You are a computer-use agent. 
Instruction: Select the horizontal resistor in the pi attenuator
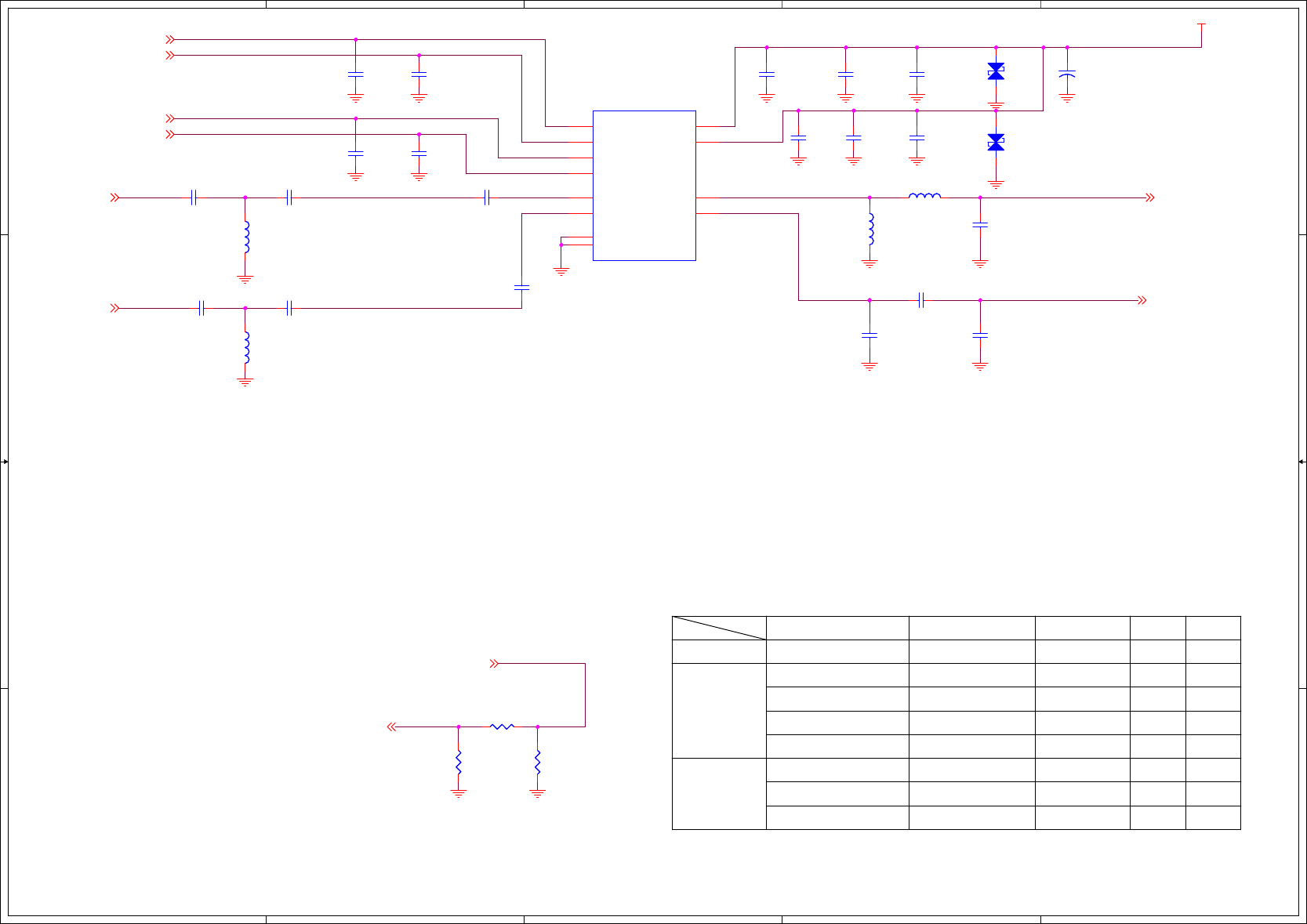point(502,727)
